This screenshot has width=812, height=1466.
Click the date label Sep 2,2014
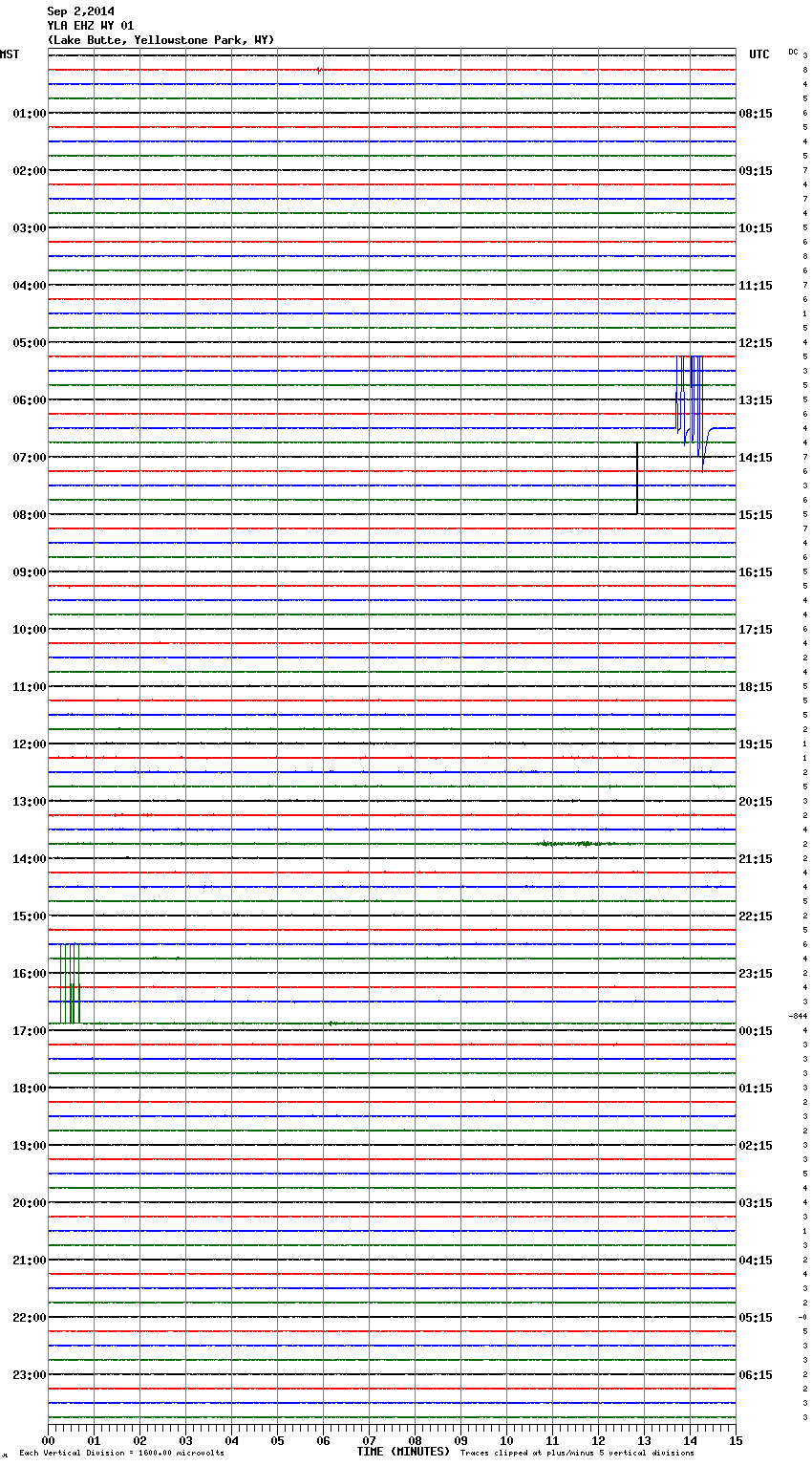[x=80, y=11]
